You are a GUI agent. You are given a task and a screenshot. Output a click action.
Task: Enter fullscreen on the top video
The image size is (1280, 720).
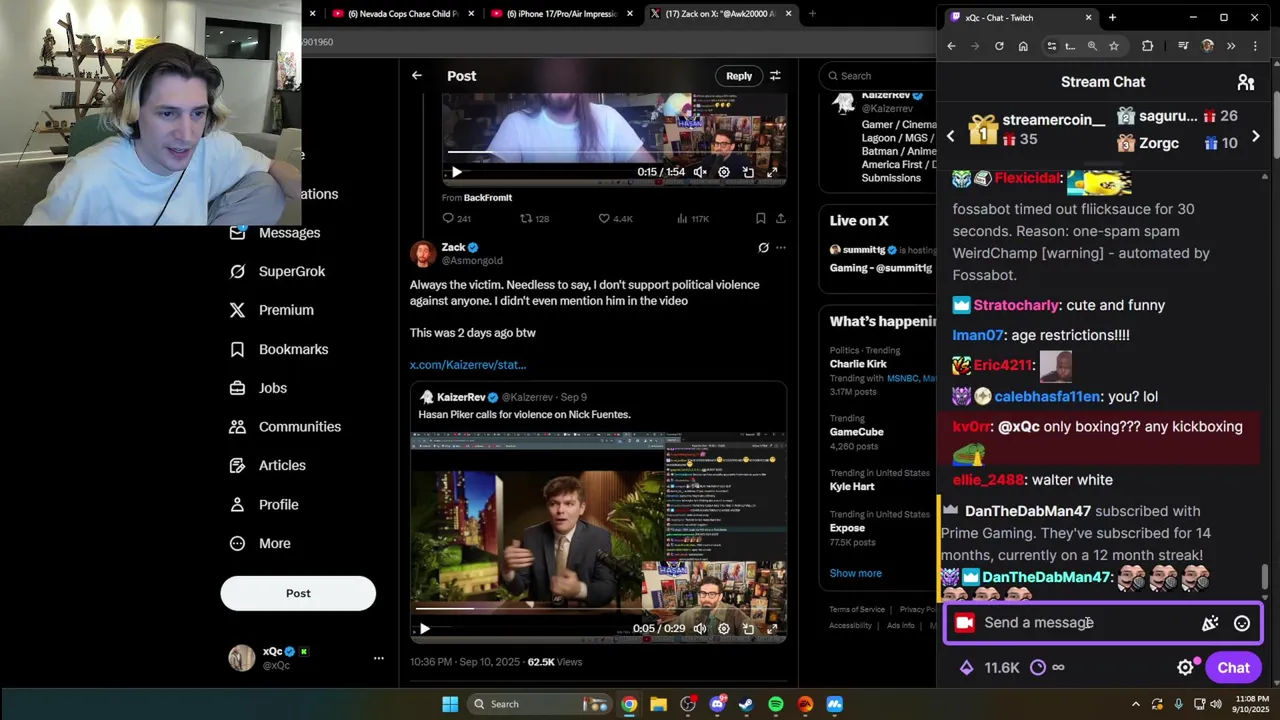coord(772,172)
